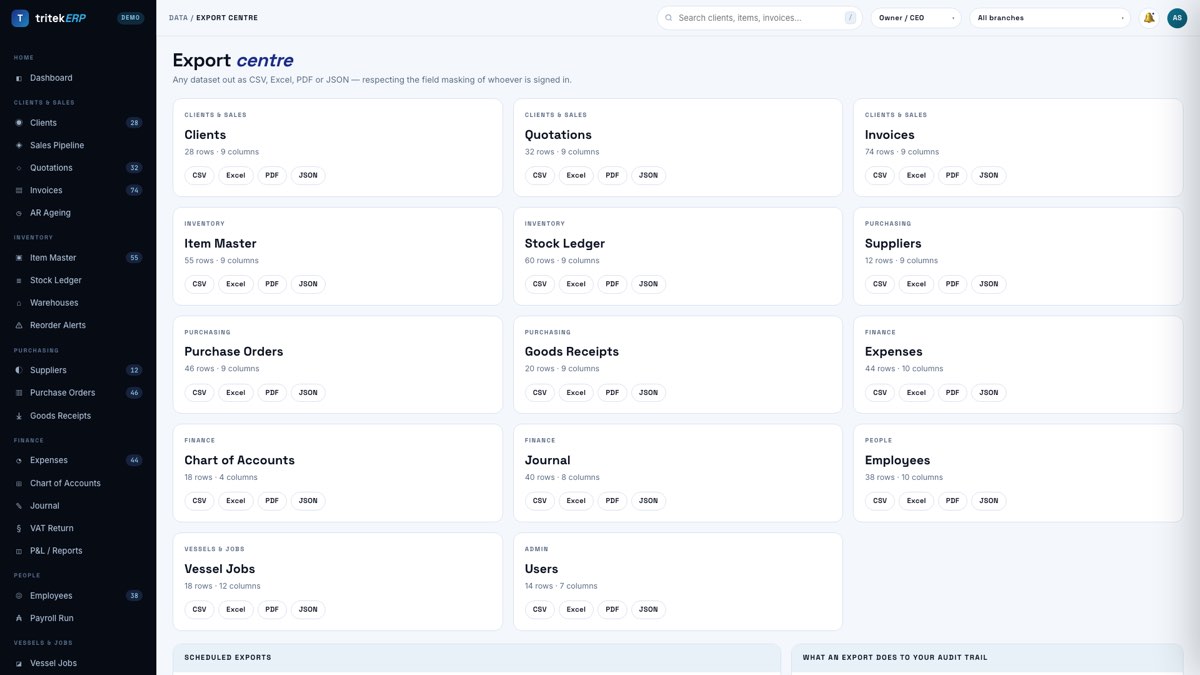Export Clients card as CSV
Screen dimensions: 1200x675
click(x=199, y=175)
